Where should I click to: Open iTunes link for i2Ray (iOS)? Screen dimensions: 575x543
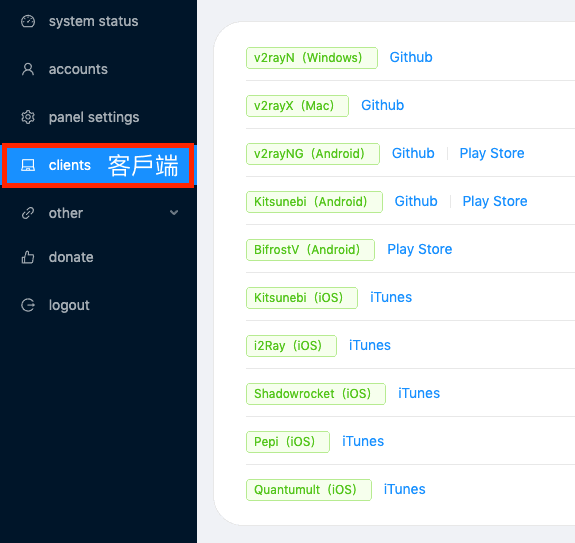tap(370, 345)
